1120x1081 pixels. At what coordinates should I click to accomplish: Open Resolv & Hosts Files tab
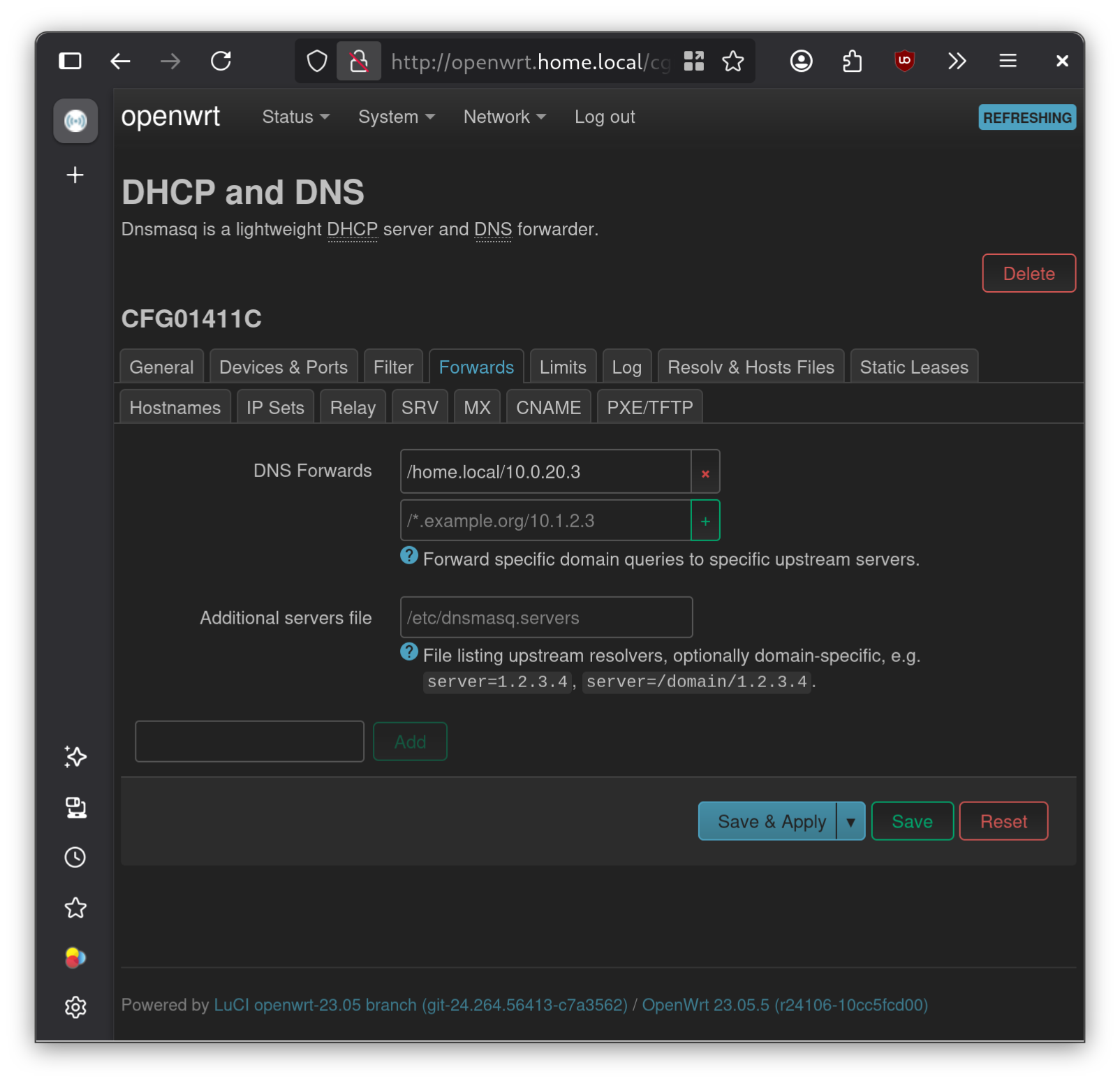[751, 367]
